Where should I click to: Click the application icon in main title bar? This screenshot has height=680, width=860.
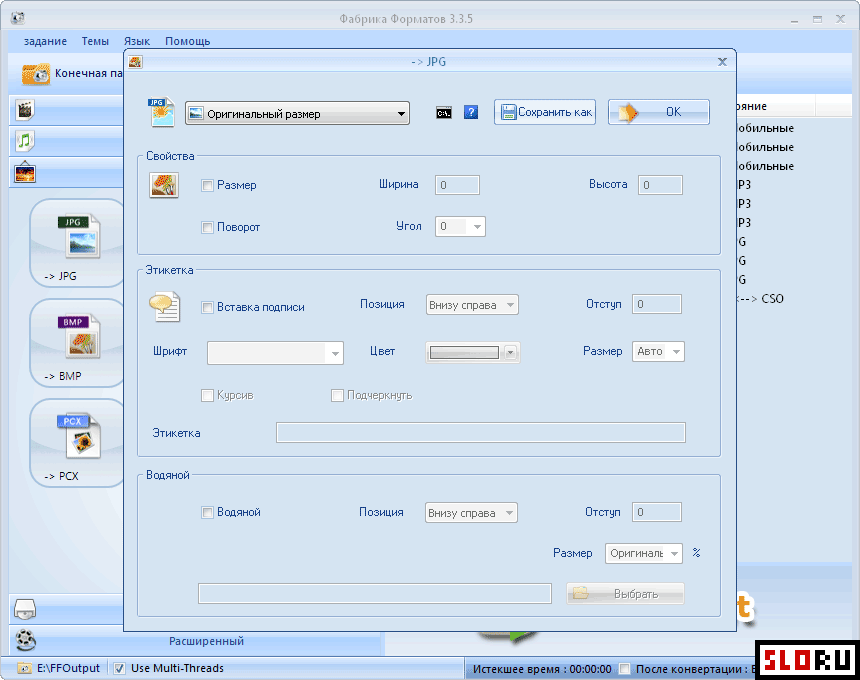tap(18, 18)
